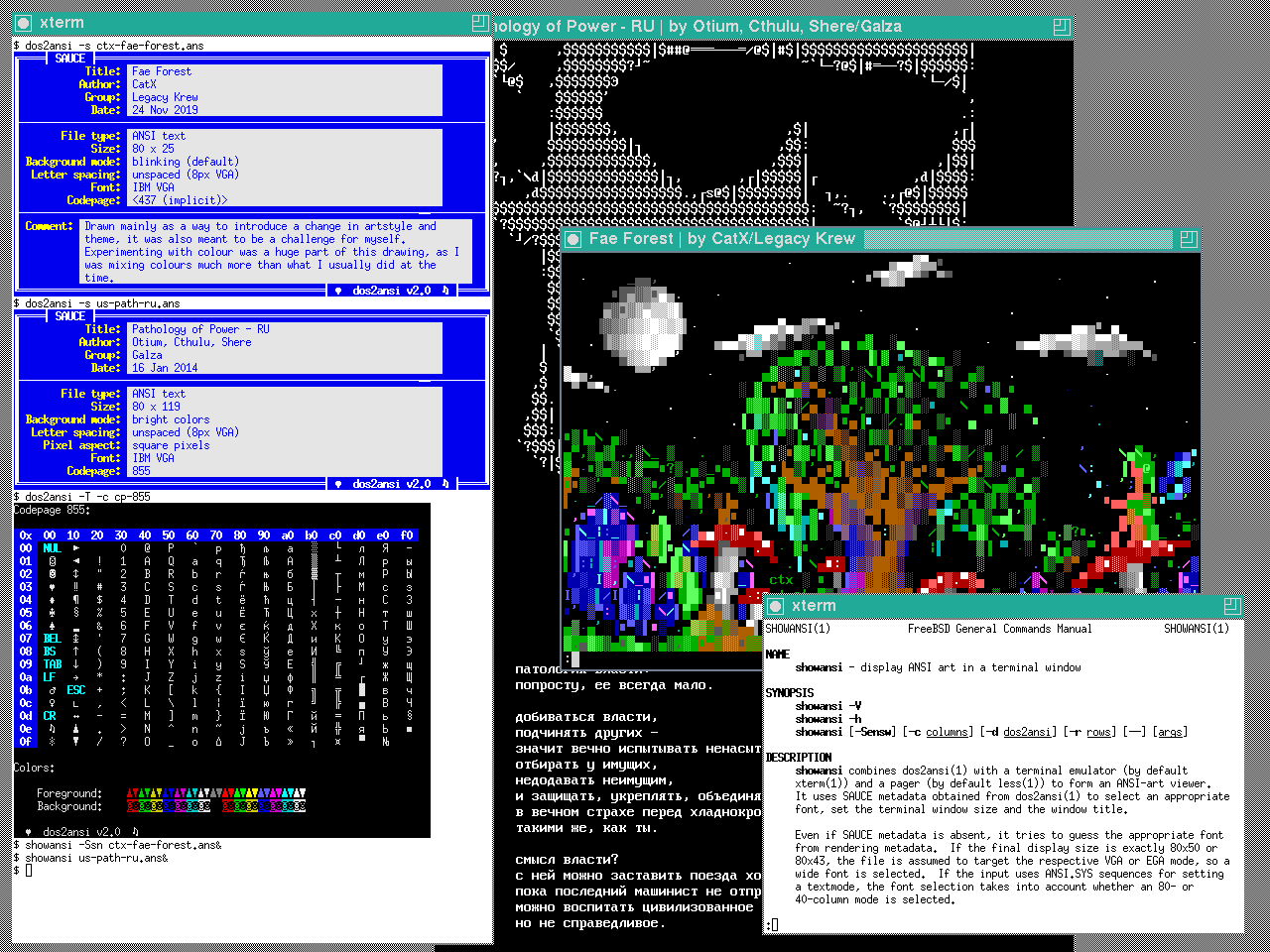Image resolution: width=1270 pixels, height=952 pixels.
Task: Click the shell prompt cursor in the top-left xterm
Action: [29, 871]
